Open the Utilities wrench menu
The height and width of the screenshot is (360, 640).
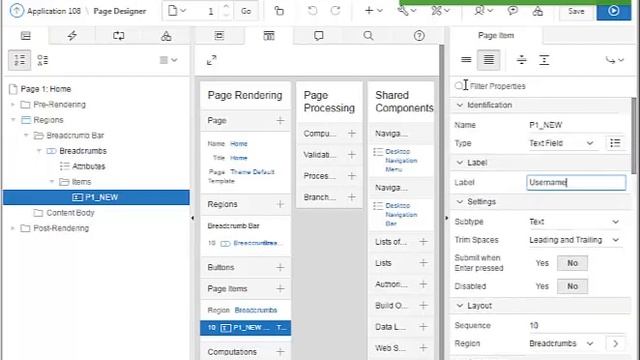click(407, 11)
